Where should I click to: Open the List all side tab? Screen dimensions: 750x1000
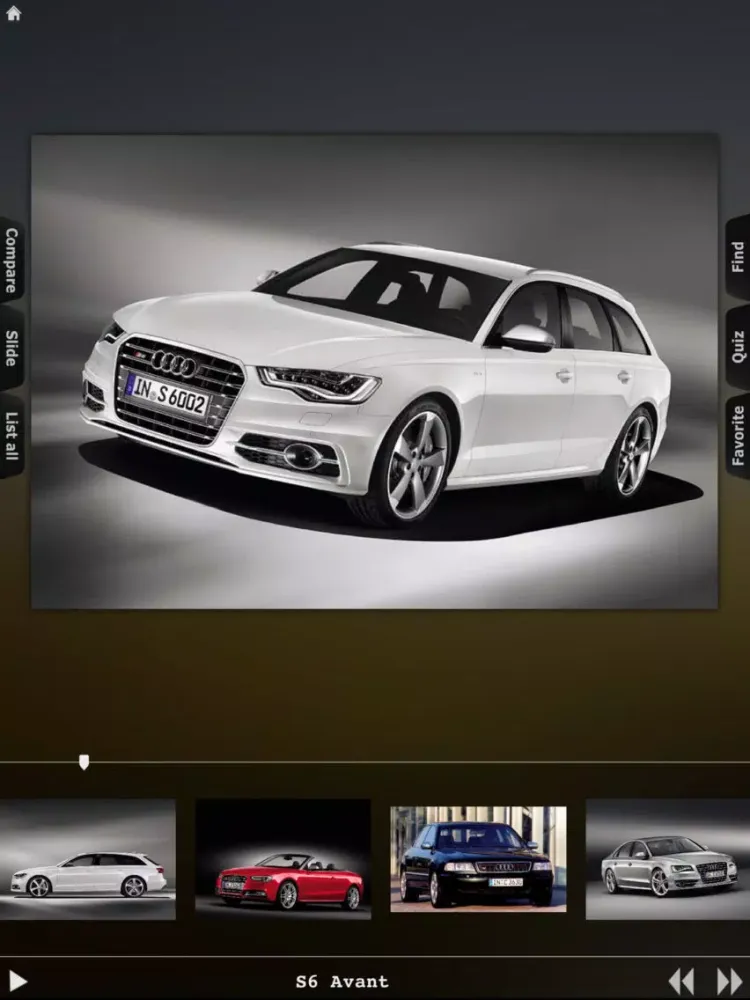(x=11, y=436)
